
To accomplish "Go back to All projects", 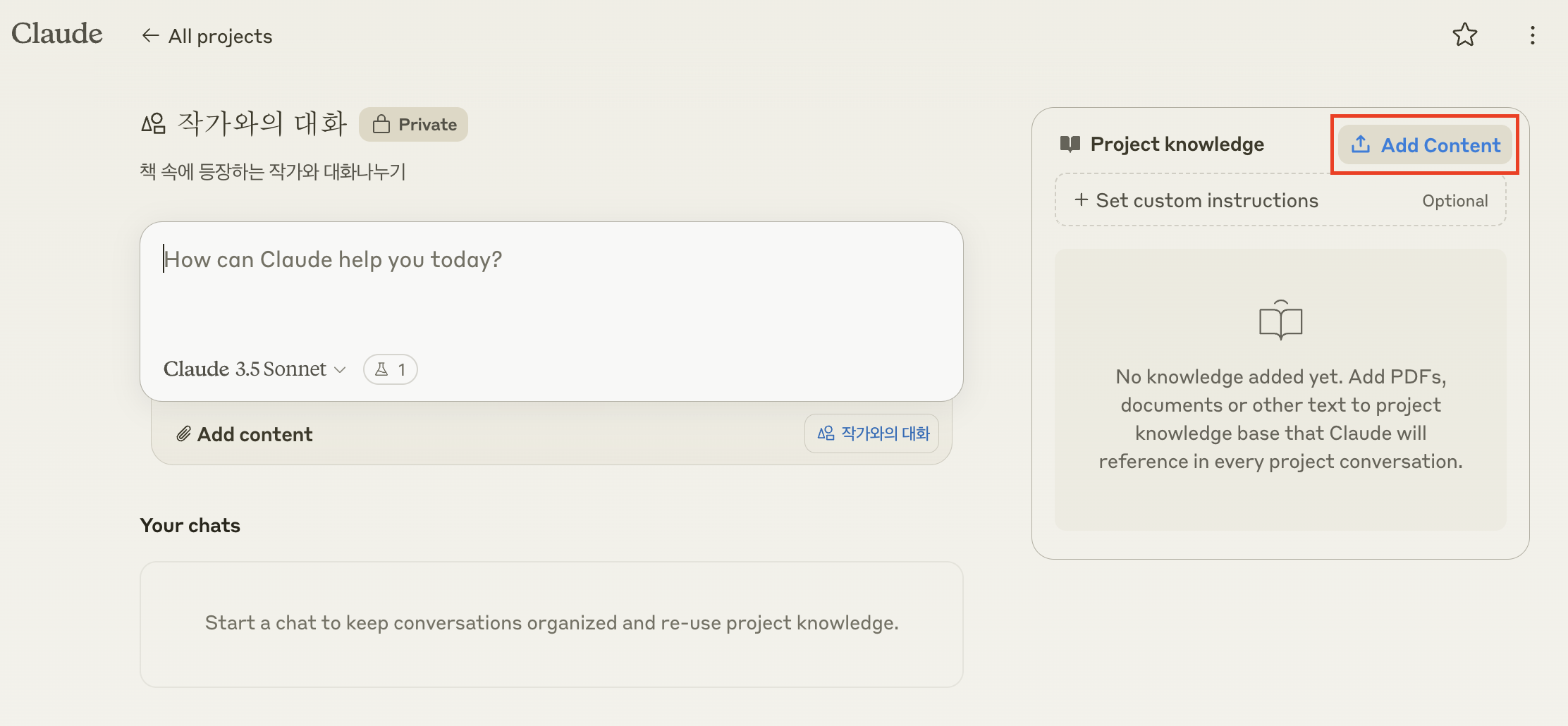I will pyautogui.click(x=220, y=36).
